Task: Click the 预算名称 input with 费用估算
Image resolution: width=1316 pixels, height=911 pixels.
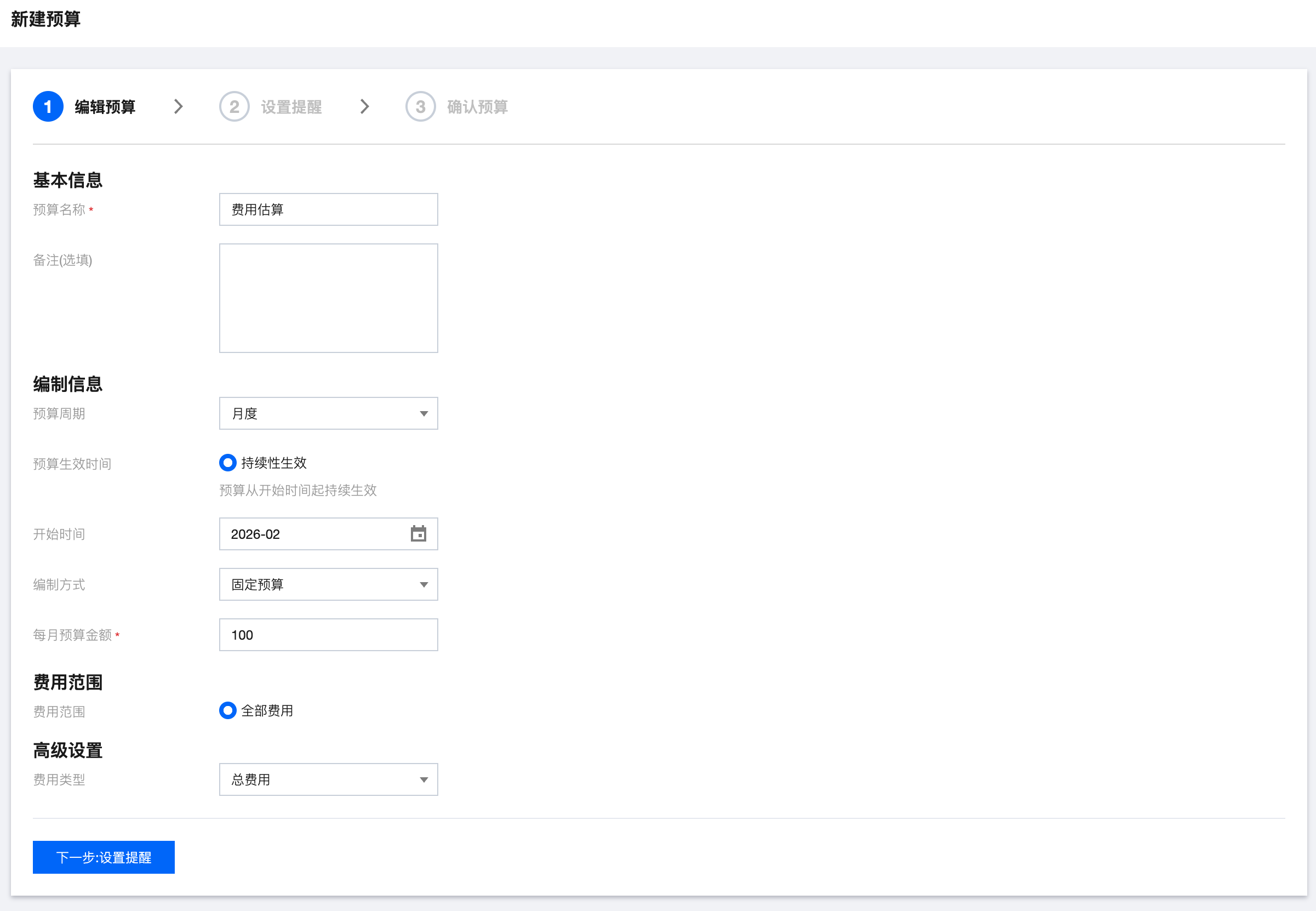Action: pyautogui.click(x=328, y=209)
